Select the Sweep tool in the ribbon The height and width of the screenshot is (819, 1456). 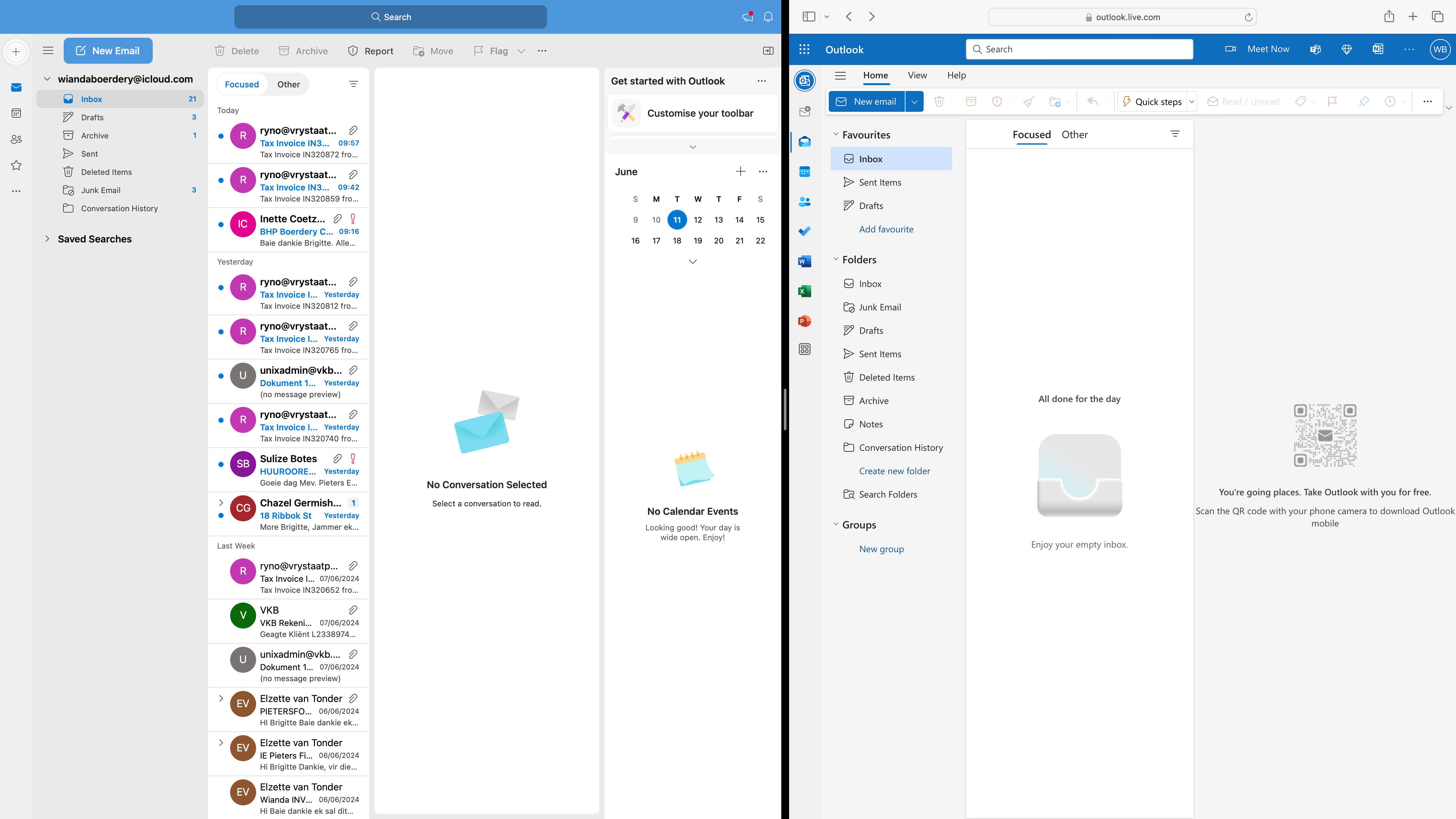click(1028, 101)
